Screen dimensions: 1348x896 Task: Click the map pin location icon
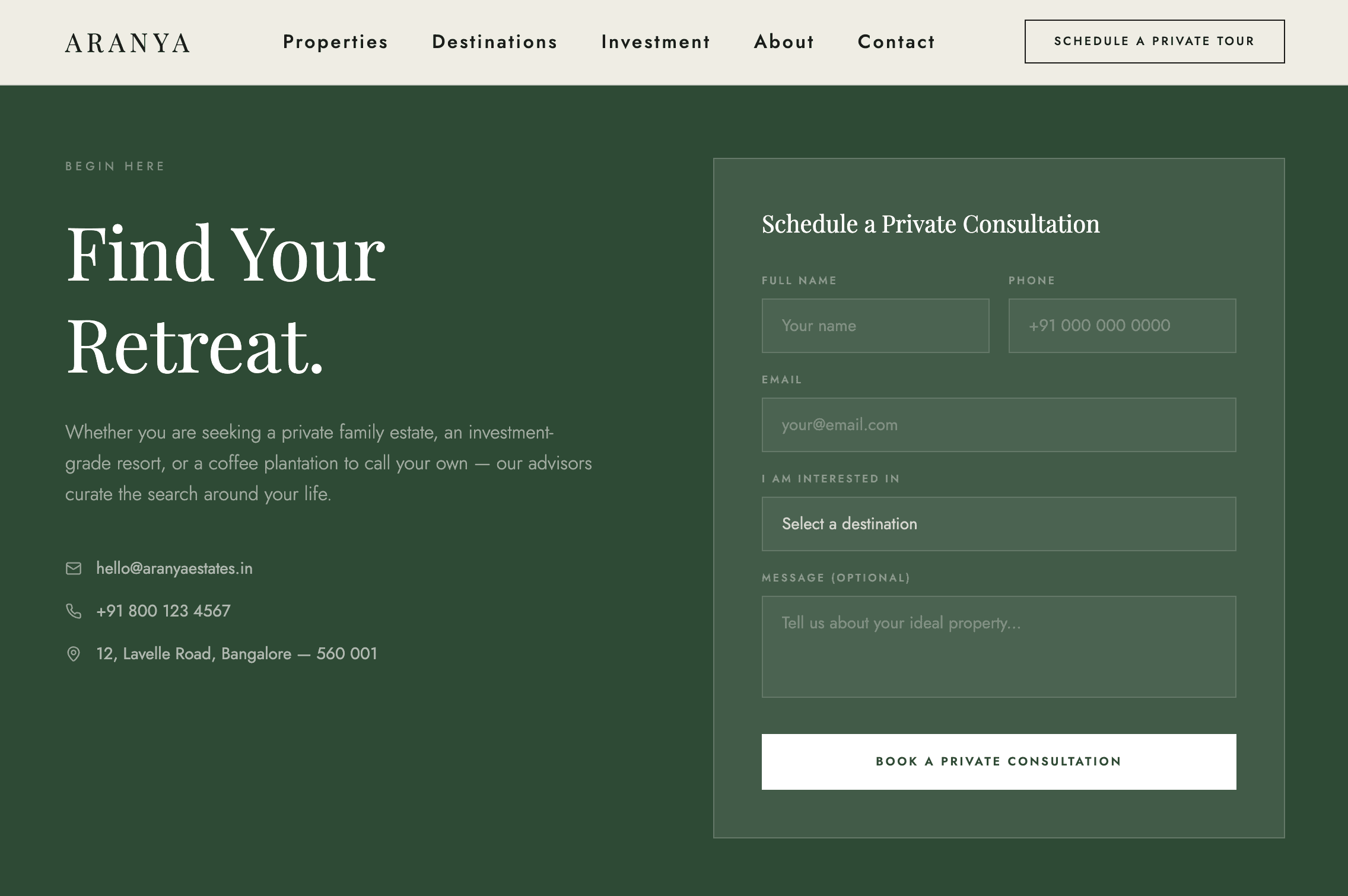pyautogui.click(x=74, y=654)
